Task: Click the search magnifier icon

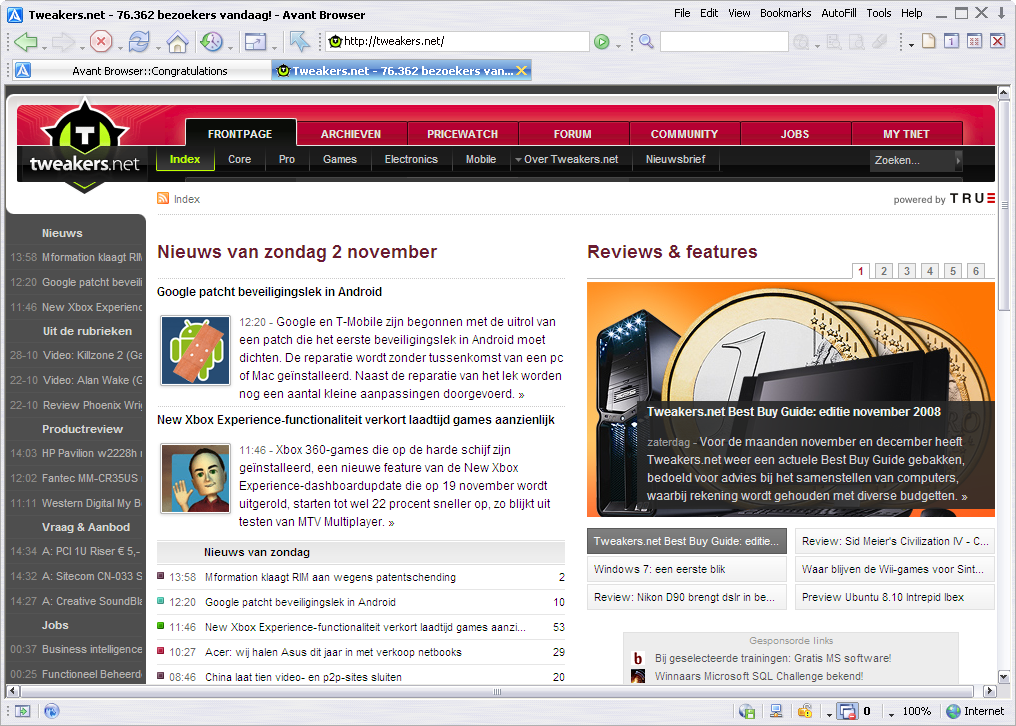Action: (646, 41)
